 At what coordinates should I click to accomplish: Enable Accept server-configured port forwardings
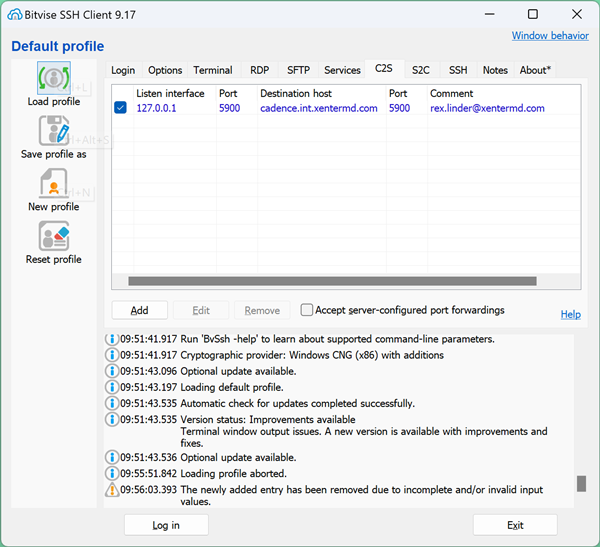pyautogui.click(x=308, y=310)
